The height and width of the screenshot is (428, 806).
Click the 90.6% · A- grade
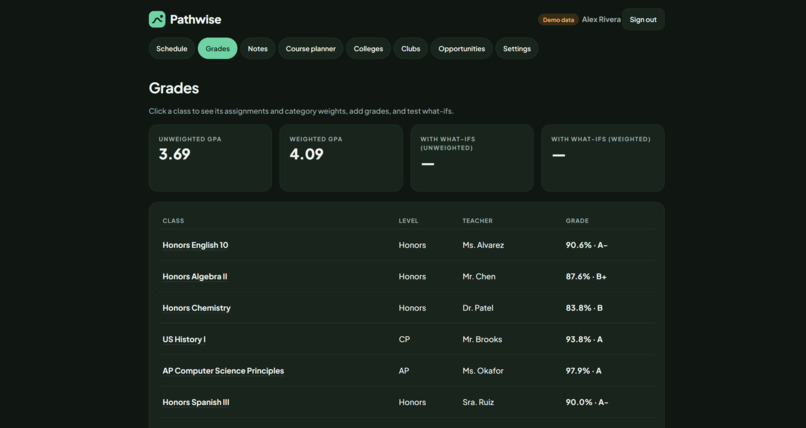587,245
